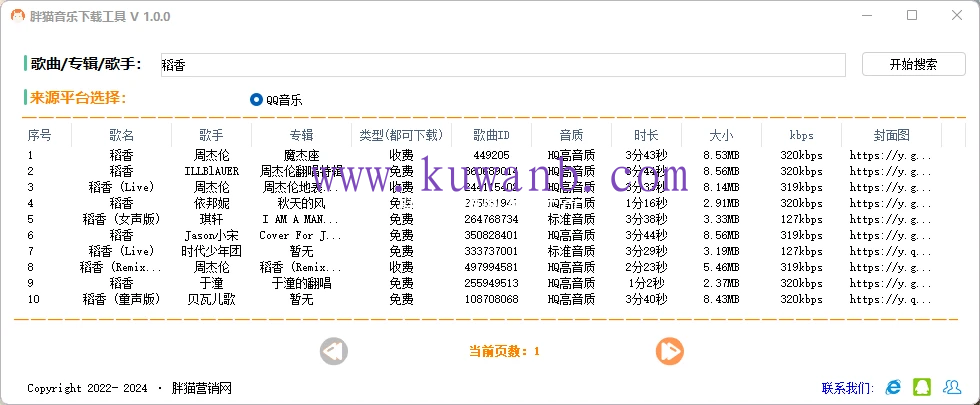This screenshot has width=980, height=405.
Task: Click the 1分16秒 duration cell
Action: [x=646, y=203]
